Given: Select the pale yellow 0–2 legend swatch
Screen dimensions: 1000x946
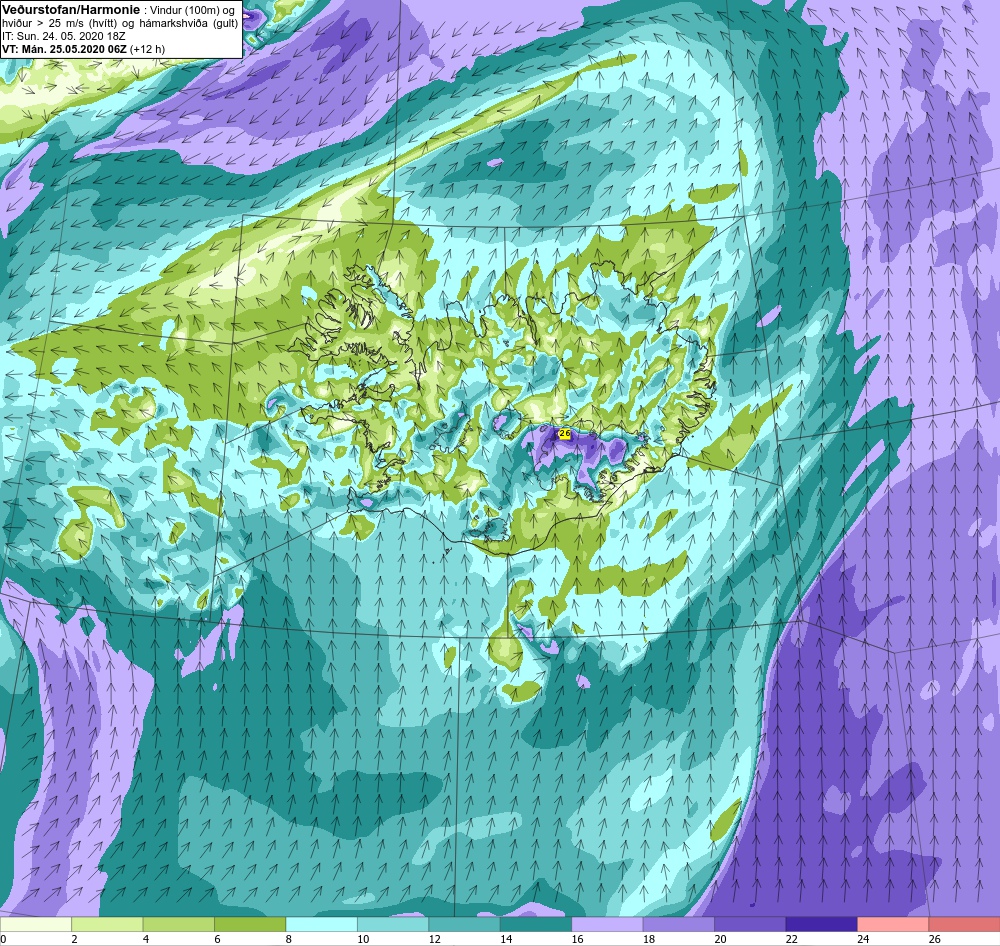Looking at the screenshot, I should click(36, 924).
